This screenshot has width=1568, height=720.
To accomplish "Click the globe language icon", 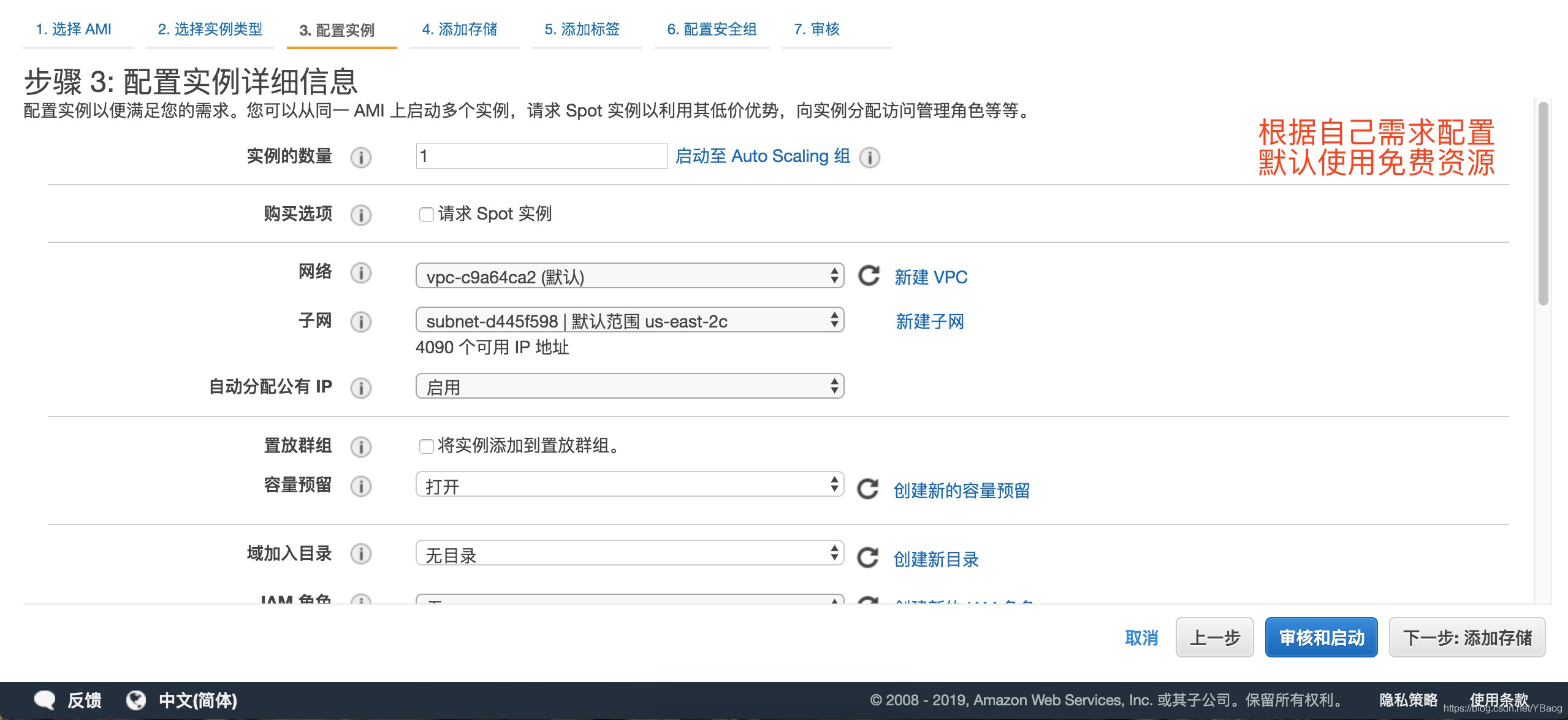I will (x=135, y=700).
